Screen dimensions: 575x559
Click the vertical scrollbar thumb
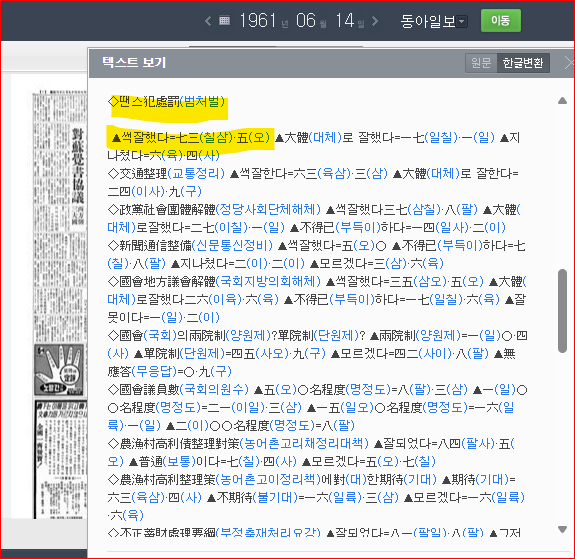[x=562, y=311]
